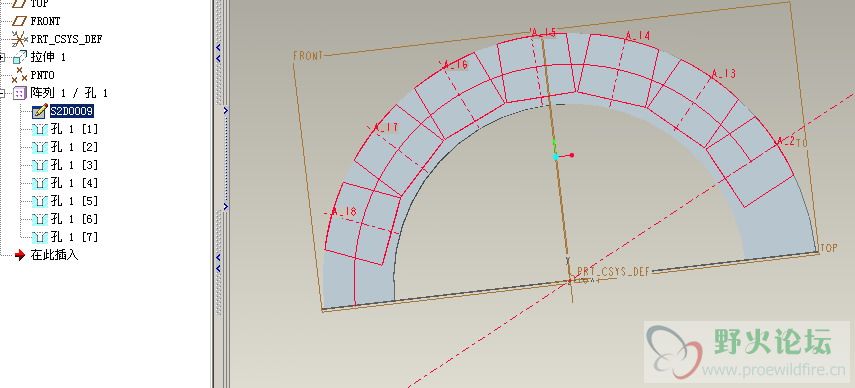
Task: Select the 拉伸 1 extrude feature icon
Action: pyautogui.click(x=20, y=57)
